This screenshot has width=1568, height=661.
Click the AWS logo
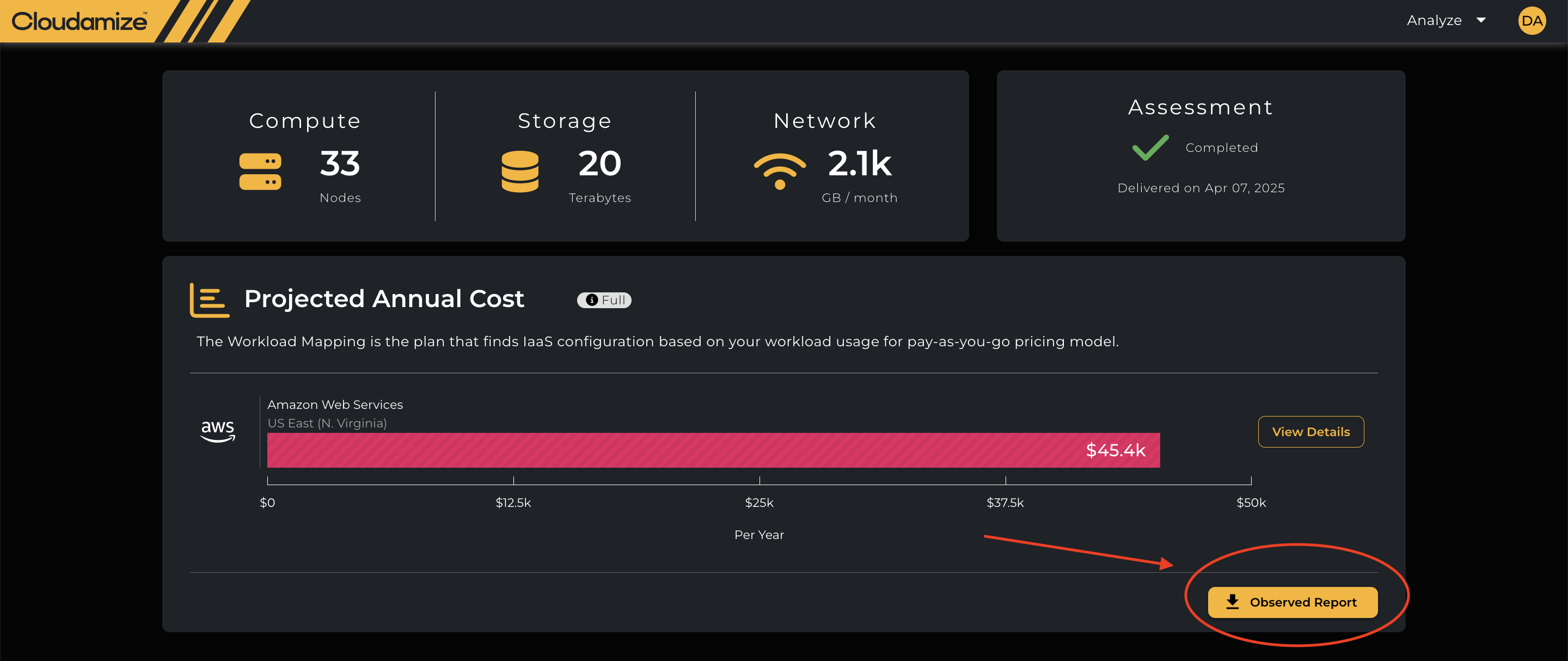coord(217,430)
